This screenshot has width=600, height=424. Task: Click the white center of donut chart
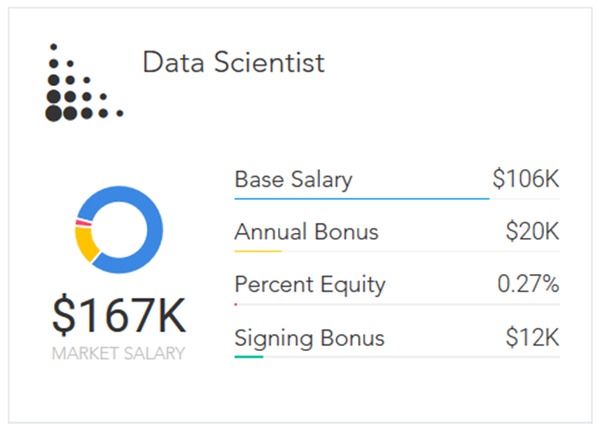pyautogui.click(x=119, y=230)
